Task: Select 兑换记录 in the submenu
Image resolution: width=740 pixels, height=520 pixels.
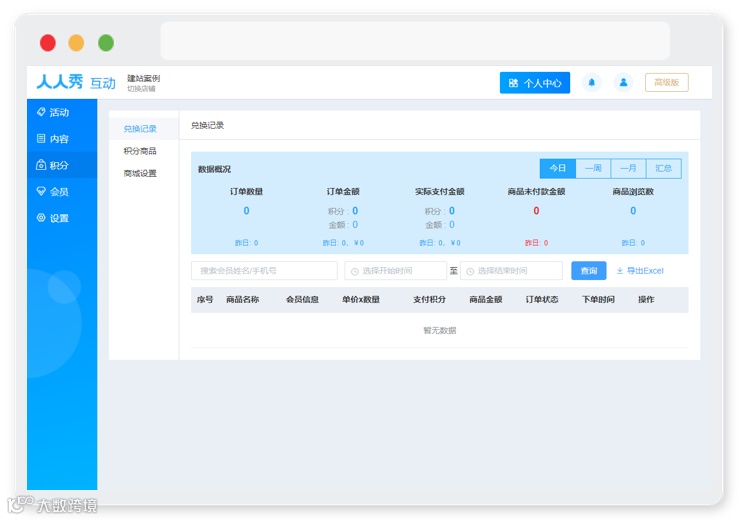Action: click(143, 128)
